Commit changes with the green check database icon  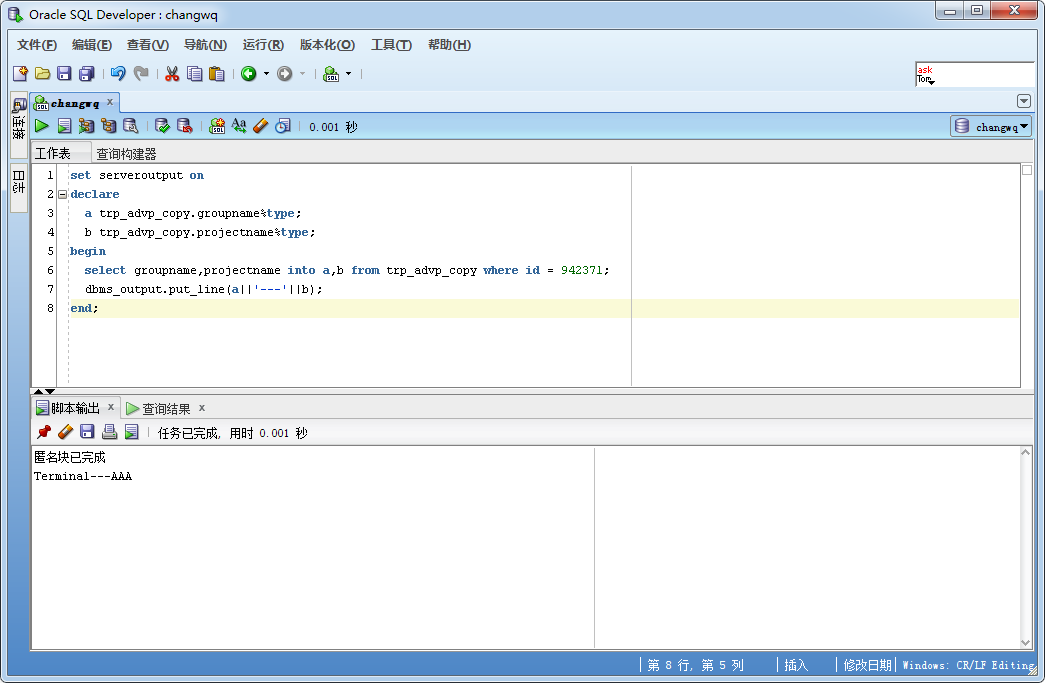pyautogui.click(x=162, y=125)
